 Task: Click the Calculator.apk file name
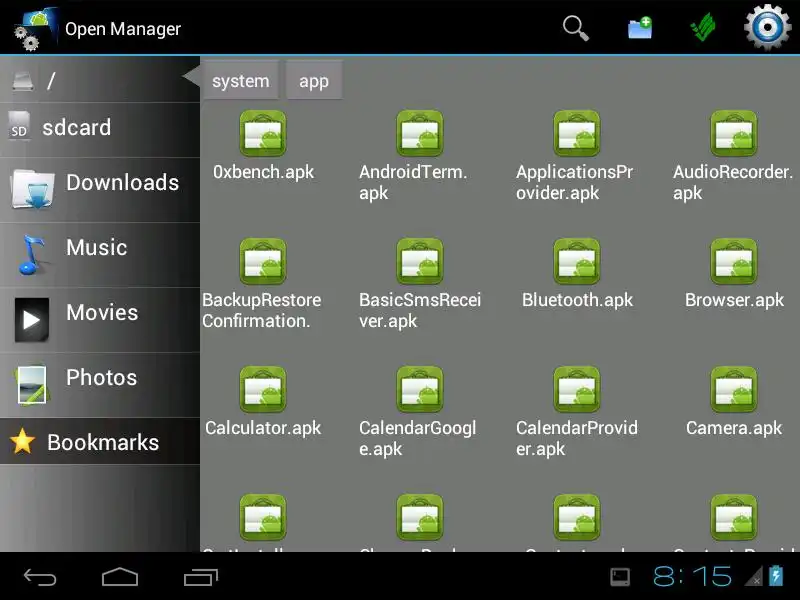point(263,428)
